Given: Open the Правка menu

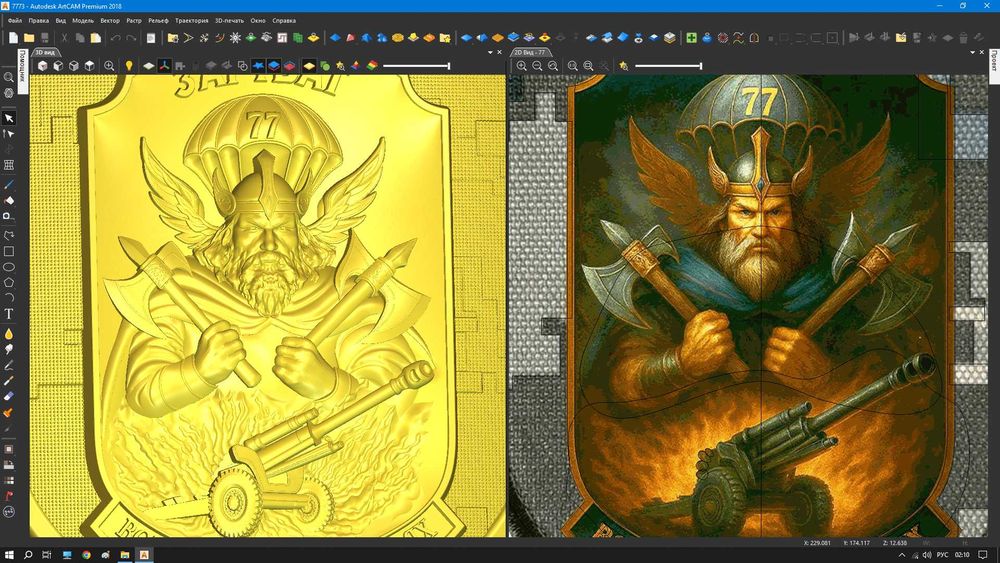Looking at the screenshot, I should point(39,20).
